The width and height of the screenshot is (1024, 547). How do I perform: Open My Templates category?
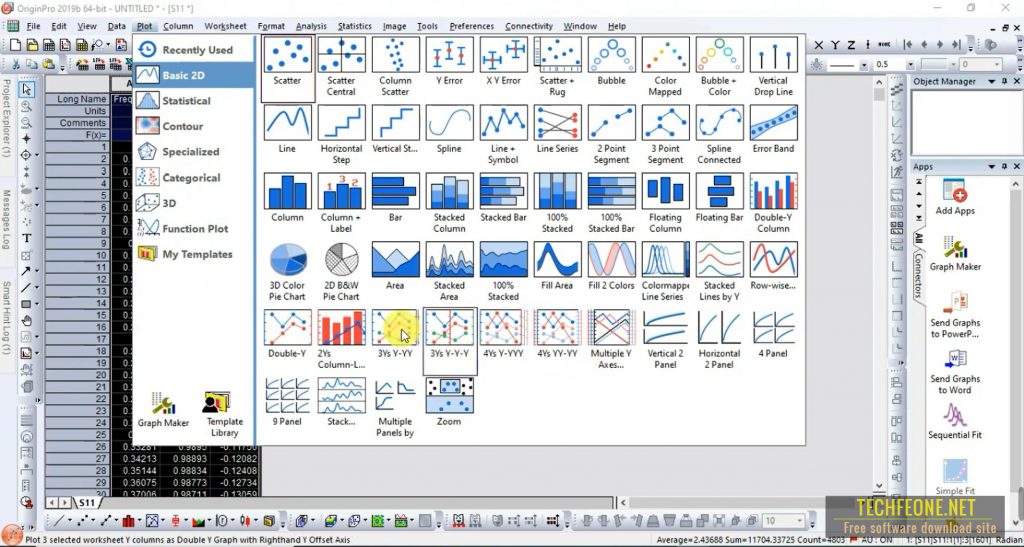tap(194, 254)
